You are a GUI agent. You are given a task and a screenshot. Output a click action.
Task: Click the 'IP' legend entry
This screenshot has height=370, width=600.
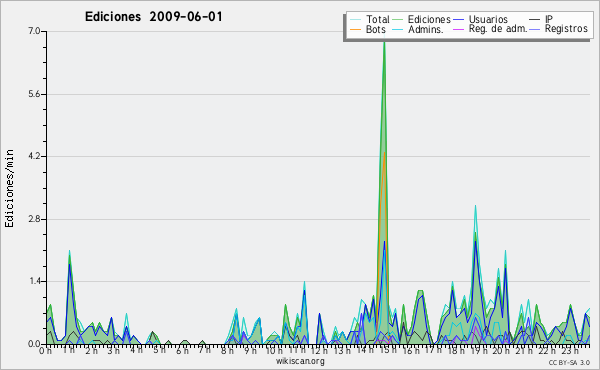point(549,19)
